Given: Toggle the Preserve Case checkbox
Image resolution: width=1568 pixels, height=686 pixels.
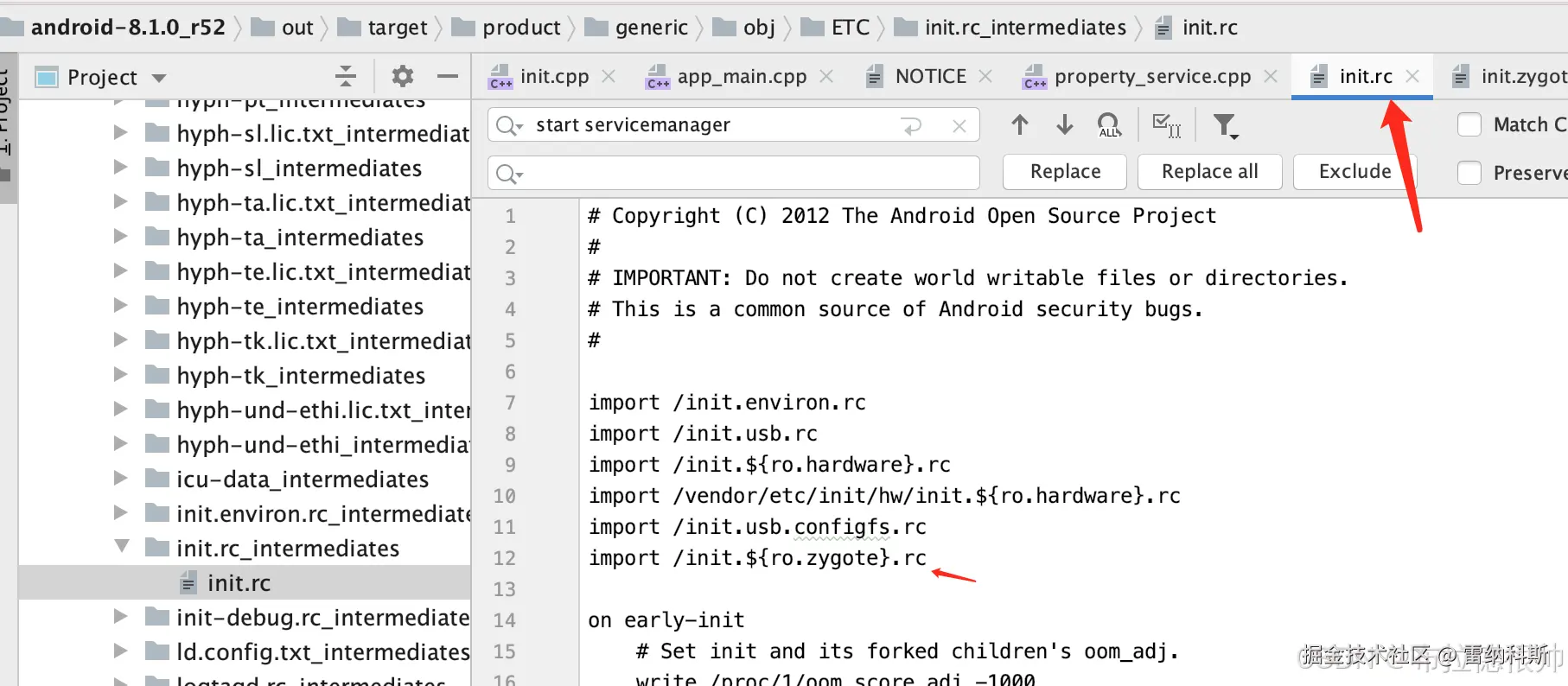Looking at the screenshot, I should 1469,173.
